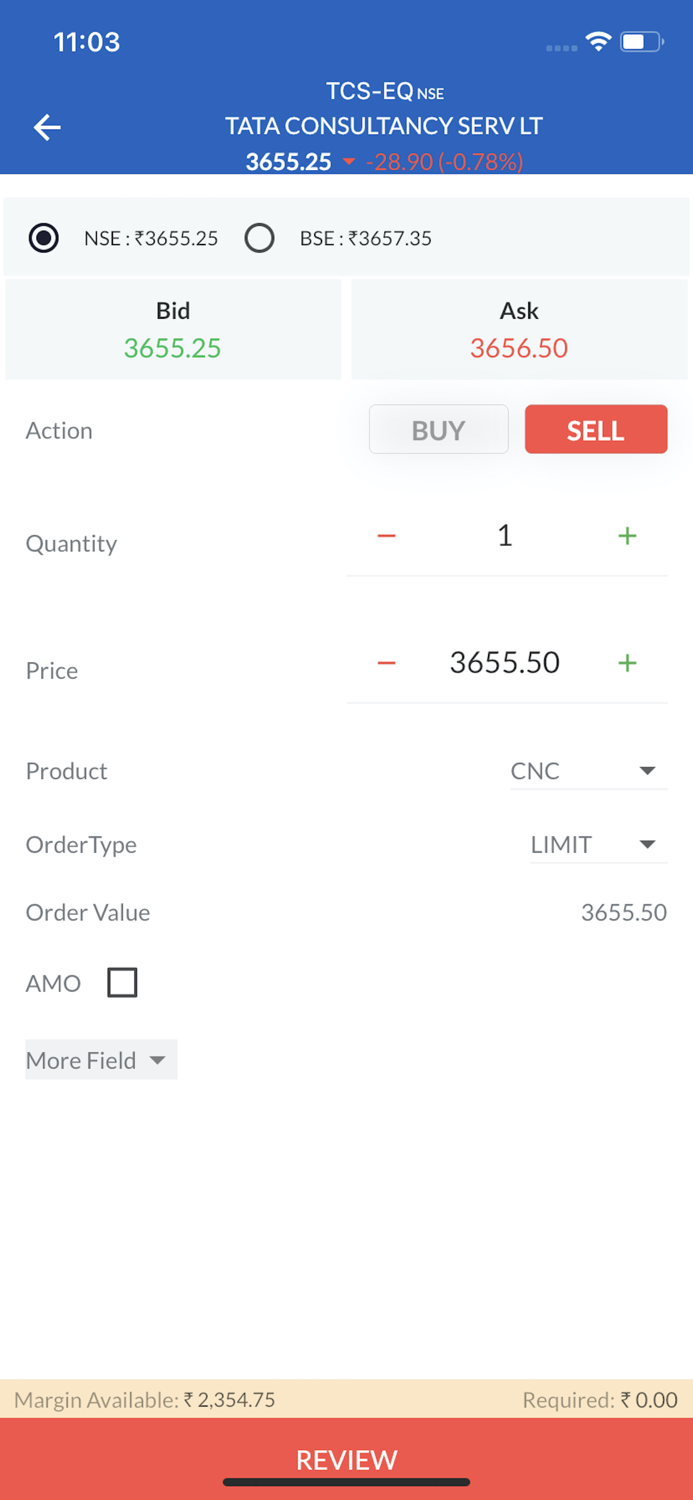Viewport: 693px width, 1500px height.
Task: Decrease price using the minus icon
Action: pos(386,662)
